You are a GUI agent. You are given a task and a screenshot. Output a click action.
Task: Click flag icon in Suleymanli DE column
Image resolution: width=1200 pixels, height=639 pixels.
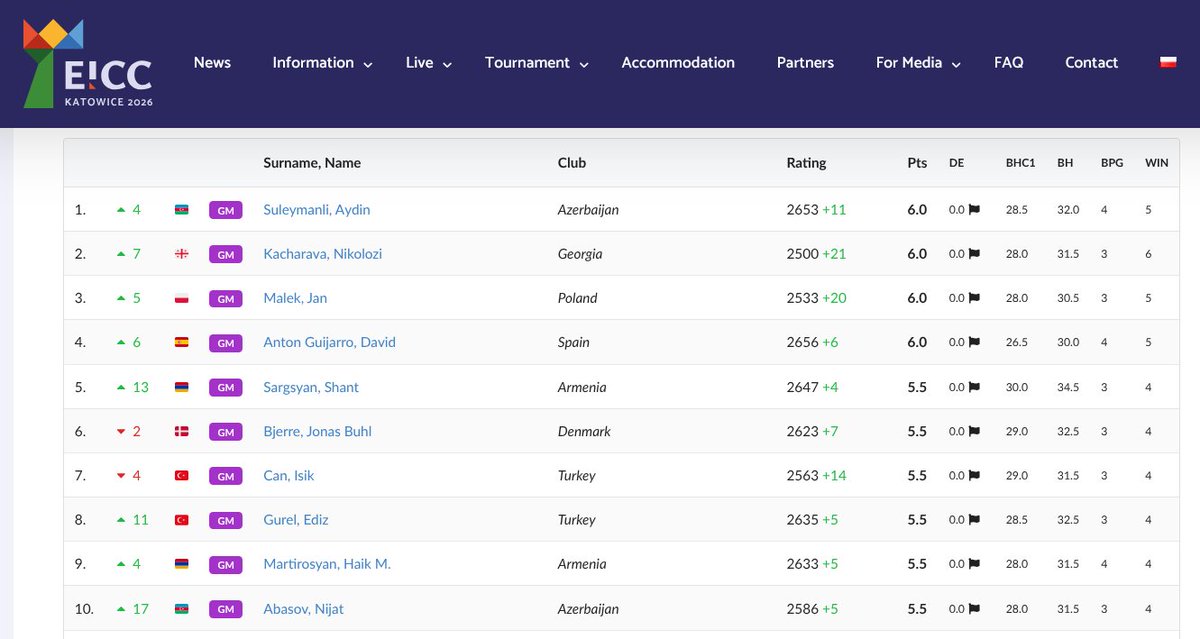tap(974, 210)
